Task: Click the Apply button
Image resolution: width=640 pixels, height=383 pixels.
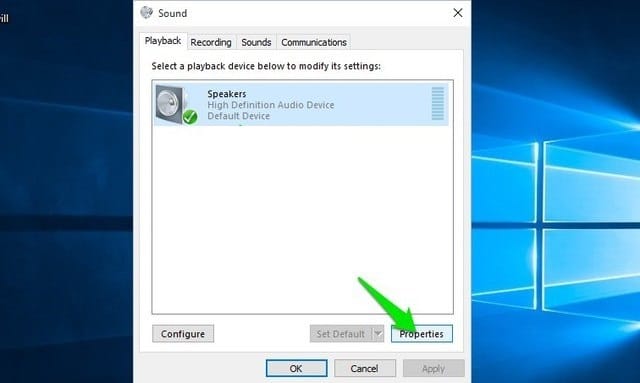Action: tap(433, 368)
